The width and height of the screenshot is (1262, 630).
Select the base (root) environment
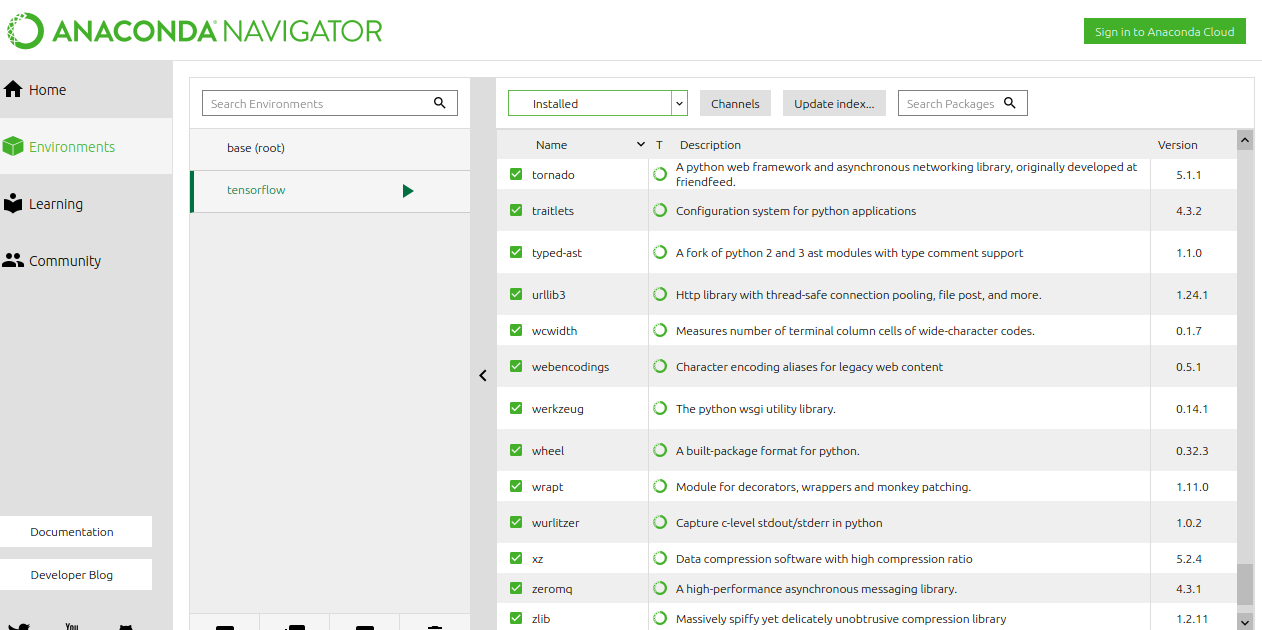256,148
